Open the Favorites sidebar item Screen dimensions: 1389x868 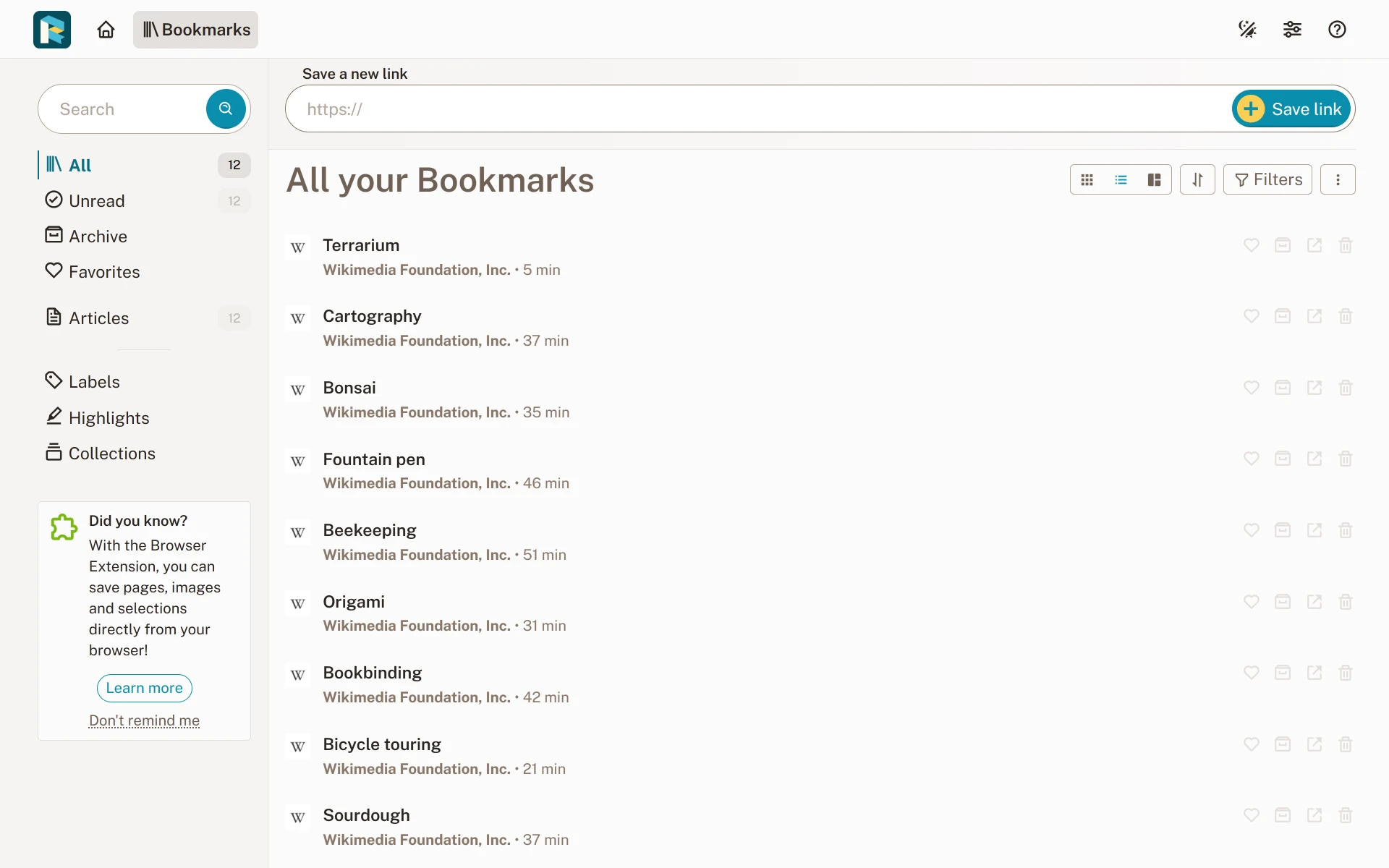145,272
